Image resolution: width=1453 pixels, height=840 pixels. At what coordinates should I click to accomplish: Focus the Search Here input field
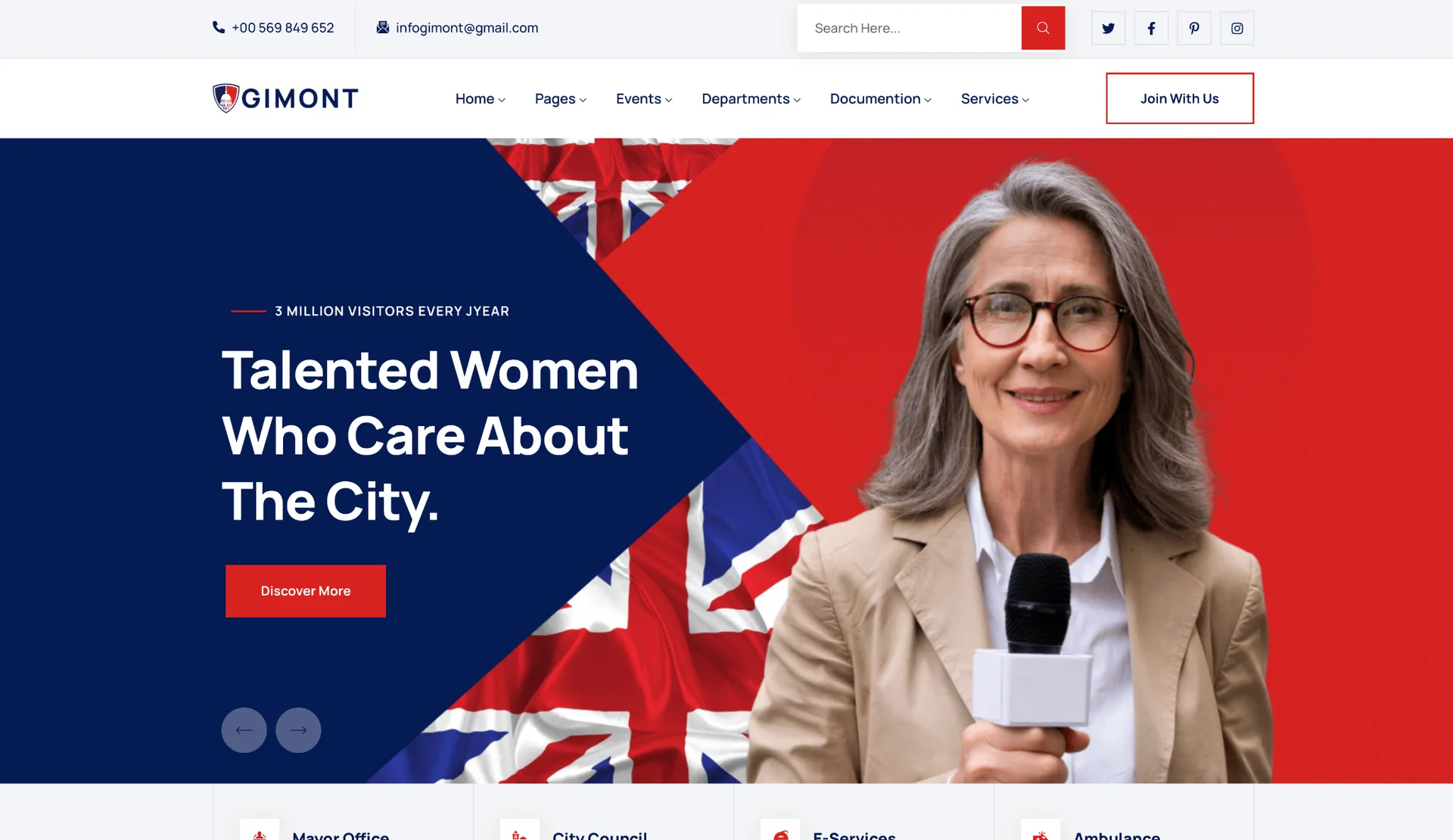(x=909, y=28)
